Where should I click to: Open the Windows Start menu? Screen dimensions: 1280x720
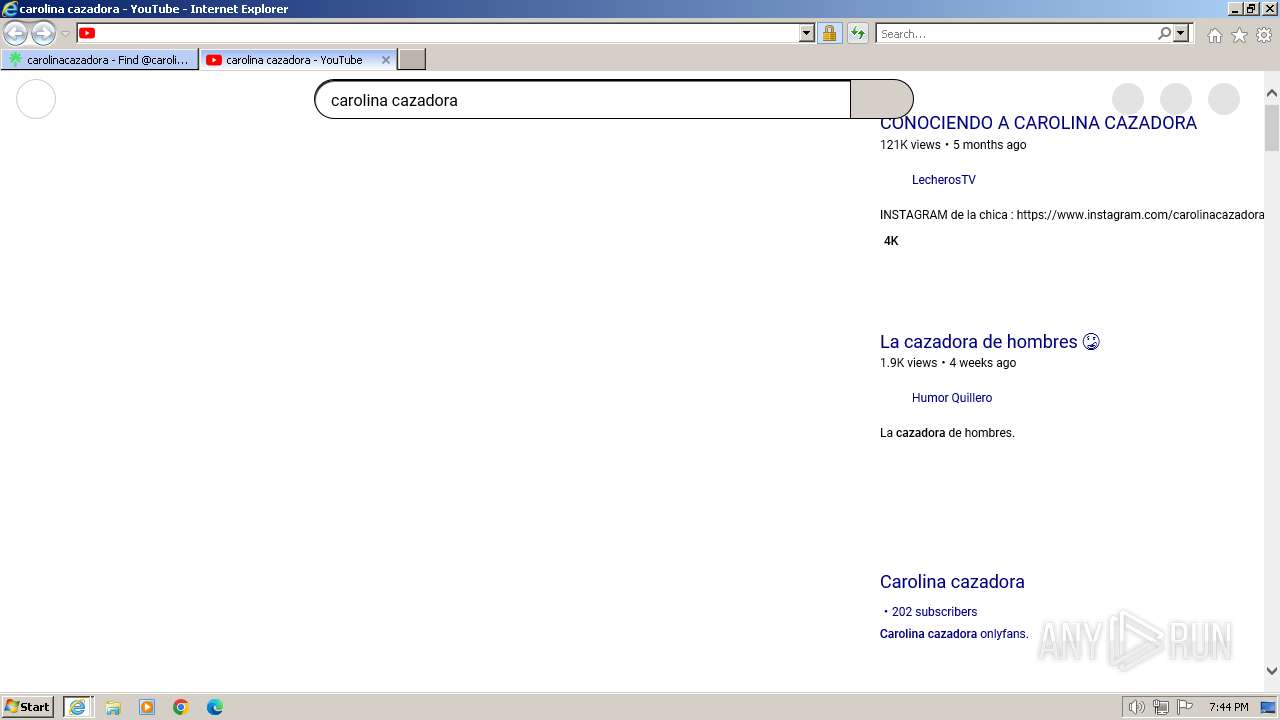[28, 707]
